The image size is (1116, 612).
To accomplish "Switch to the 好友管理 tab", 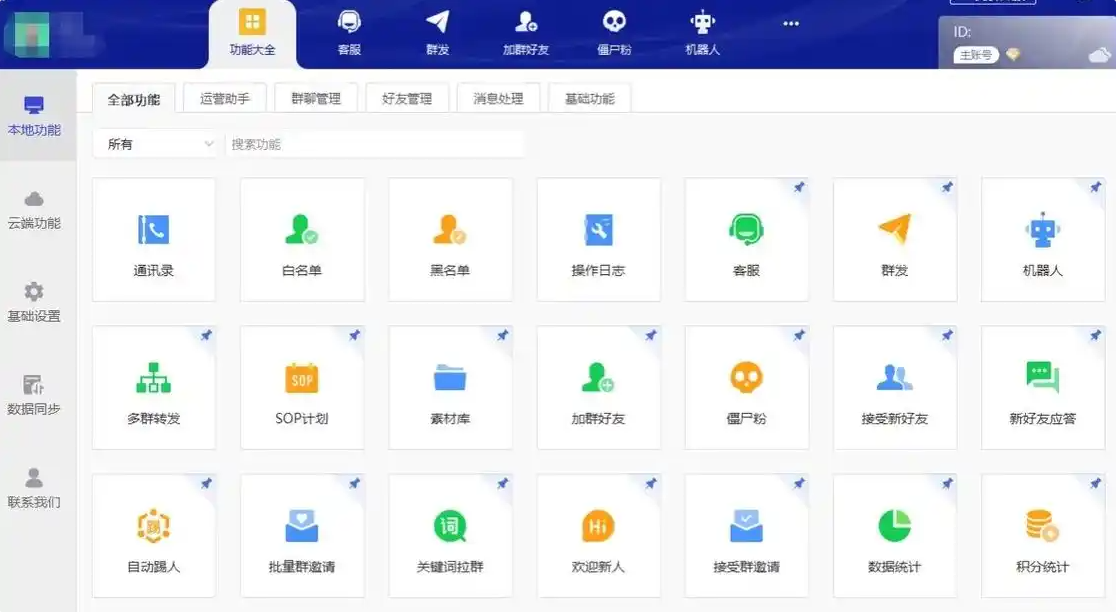I will (x=407, y=98).
